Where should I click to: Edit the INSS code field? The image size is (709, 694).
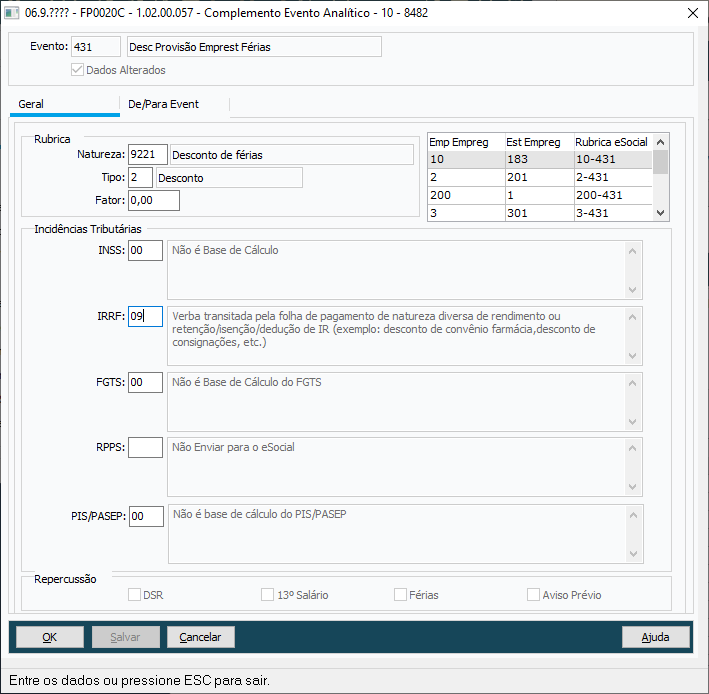coord(145,250)
